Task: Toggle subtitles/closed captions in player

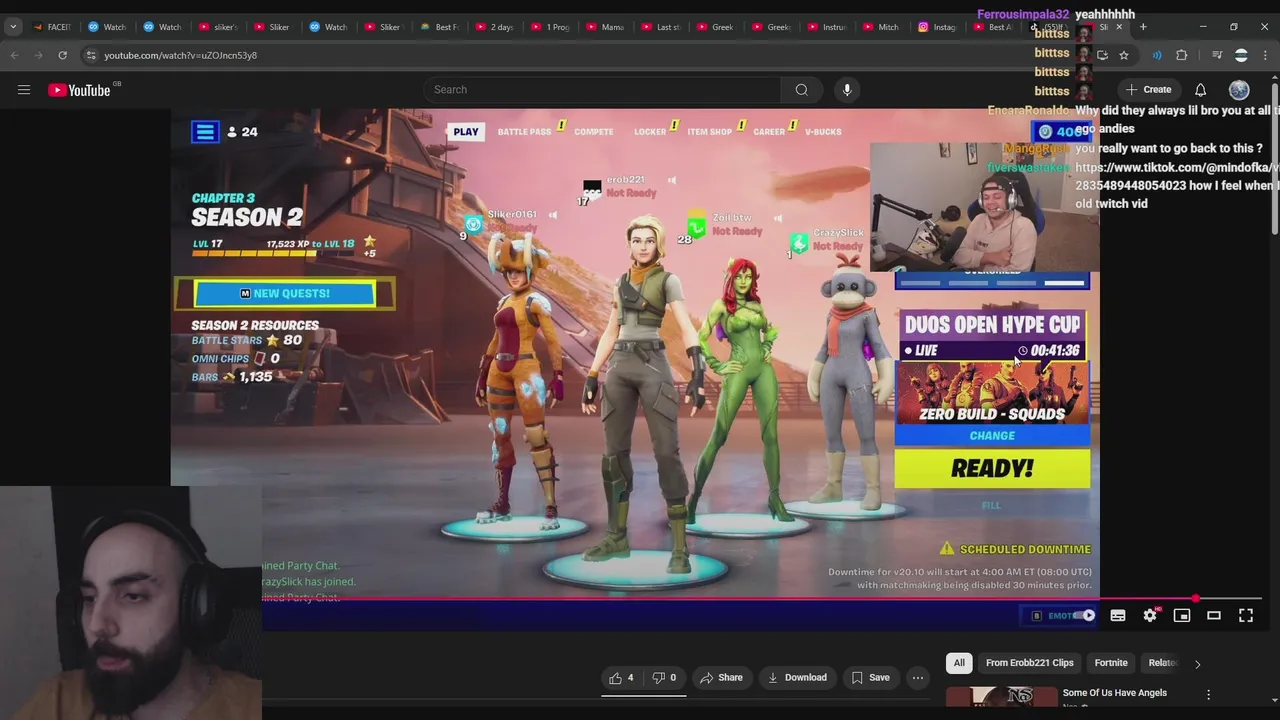Action: coord(1118,616)
